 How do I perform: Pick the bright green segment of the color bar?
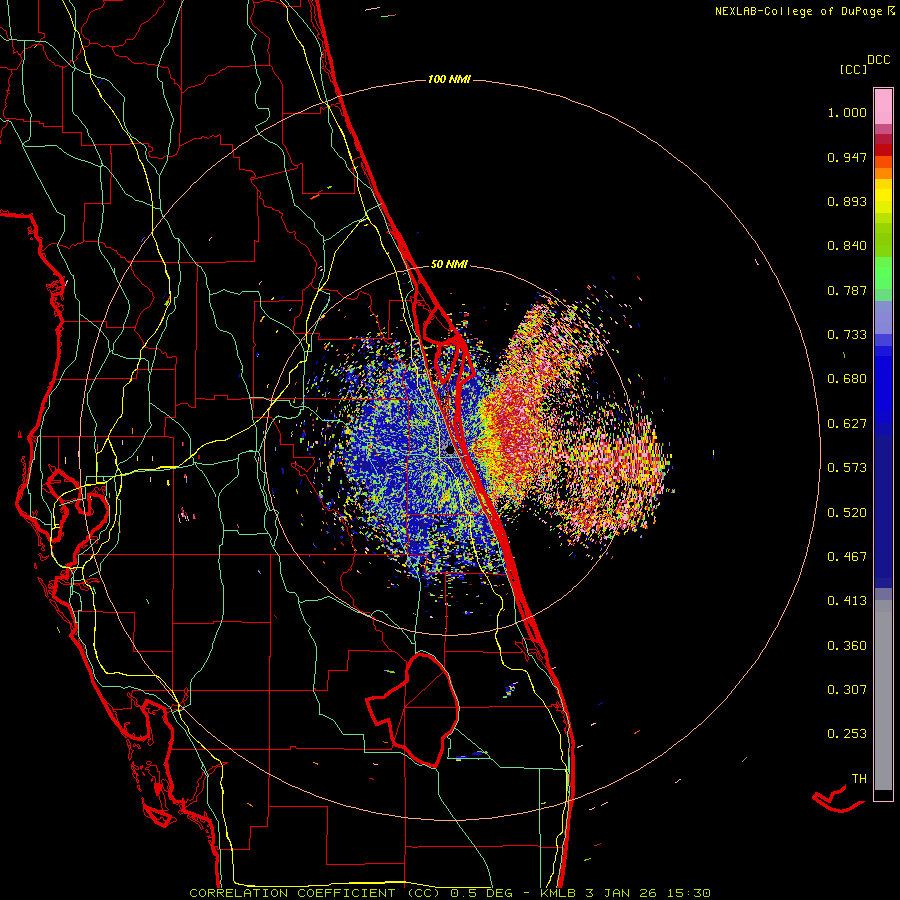[x=883, y=273]
